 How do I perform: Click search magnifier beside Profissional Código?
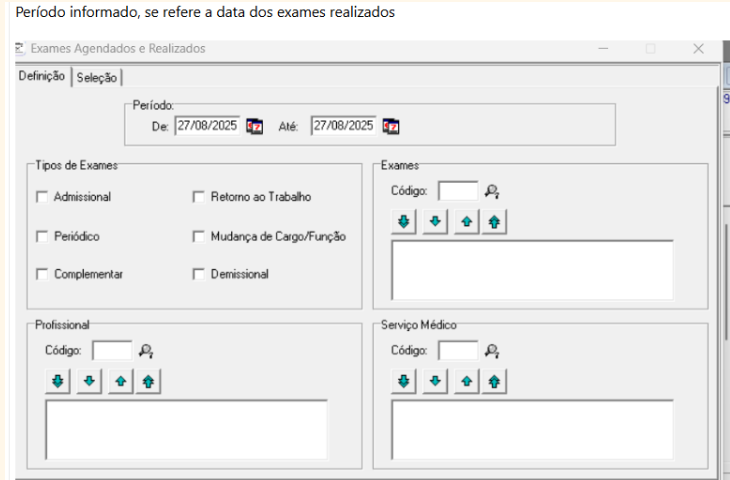(x=146, y=351)
